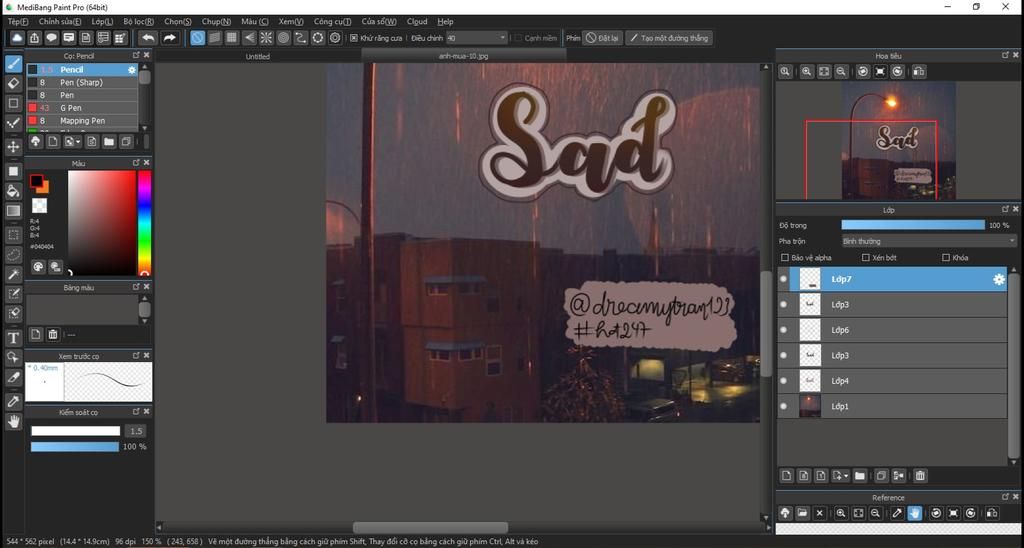The image size is (1024, 548).
Task: Enable the Xén bớt checkbox
Action: click(x=865, y=257)
